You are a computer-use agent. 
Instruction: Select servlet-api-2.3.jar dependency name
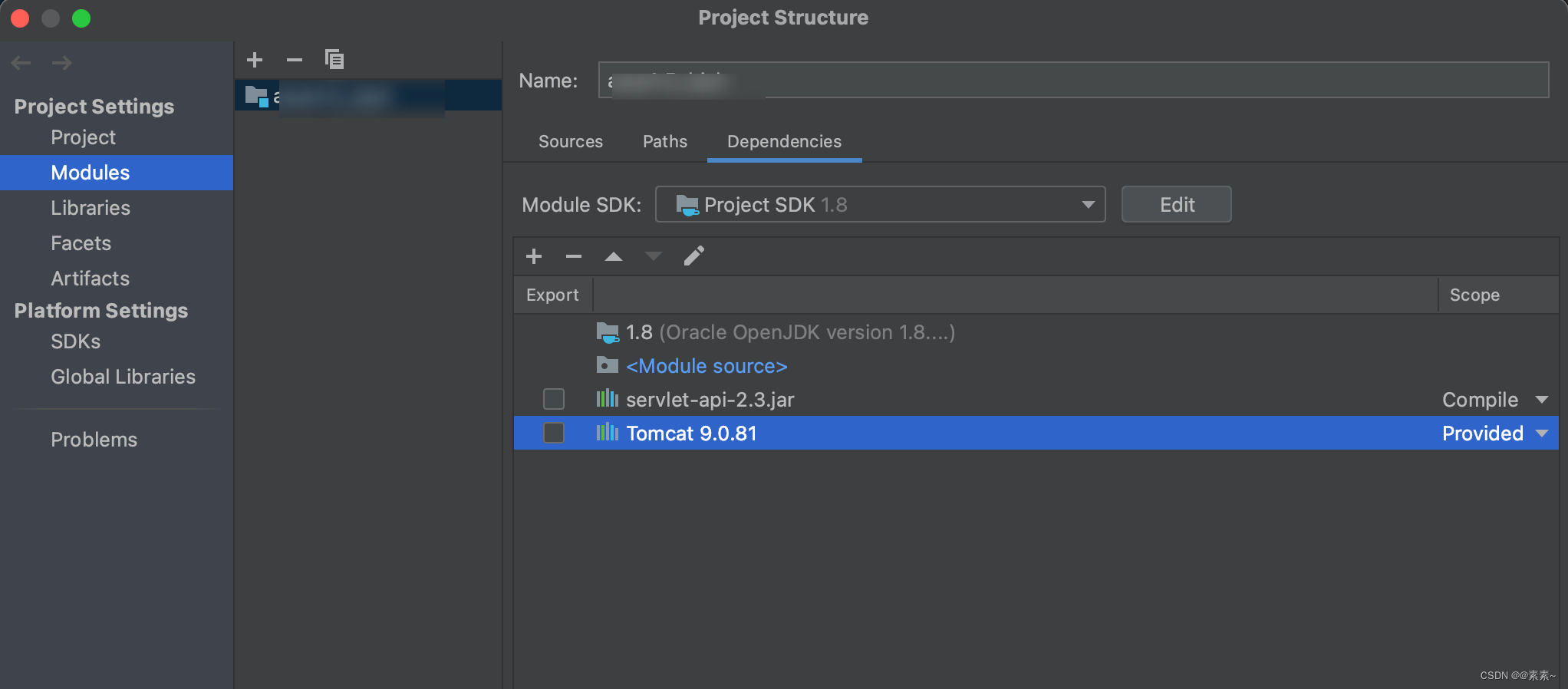[x=710, y=400]
